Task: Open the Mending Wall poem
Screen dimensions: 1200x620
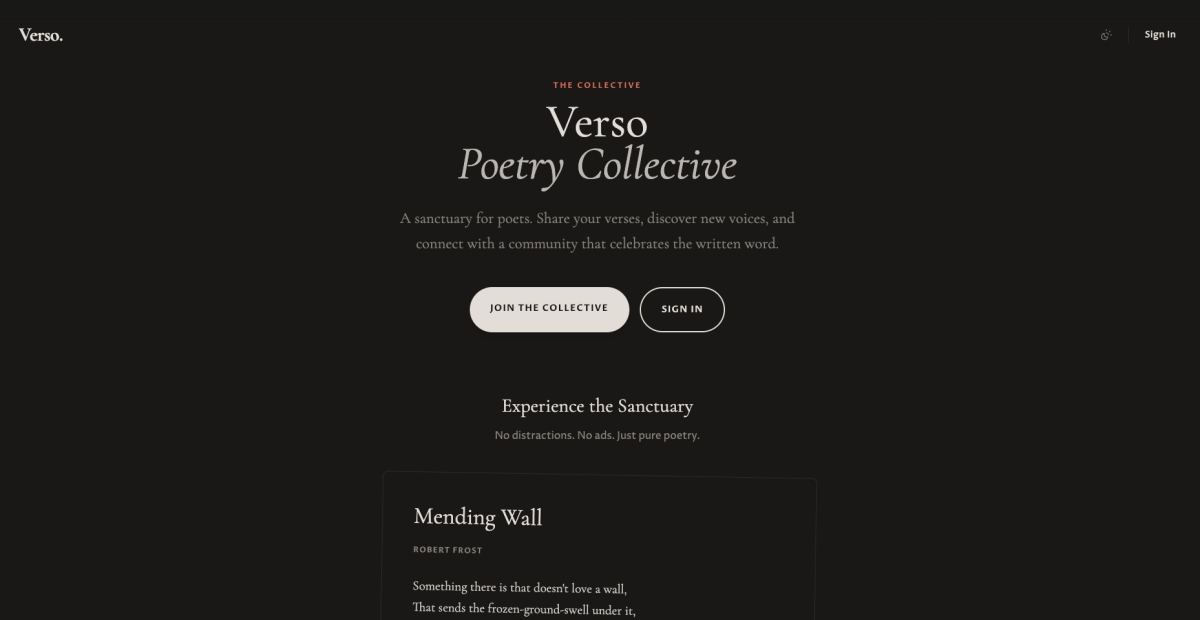Action: point(479,518)
